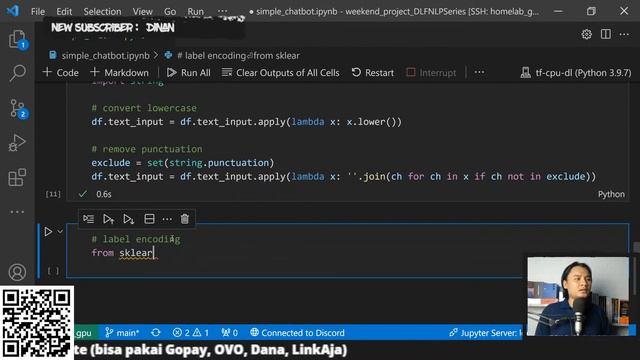Screen dimensions: 640x360
Task: Open the Run menu
Action: (196, 11)
